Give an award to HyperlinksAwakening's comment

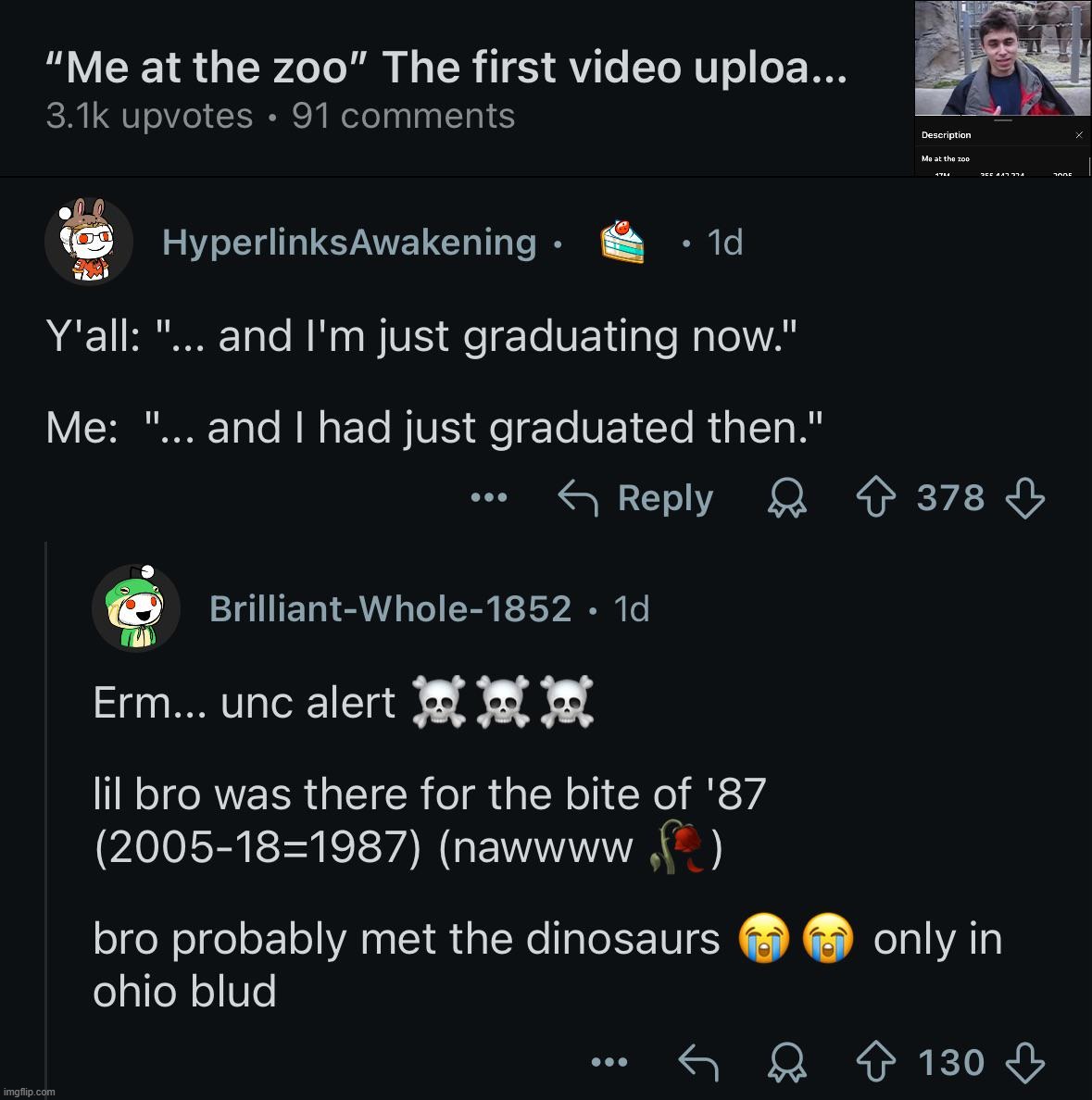click(x=787, y=499)
